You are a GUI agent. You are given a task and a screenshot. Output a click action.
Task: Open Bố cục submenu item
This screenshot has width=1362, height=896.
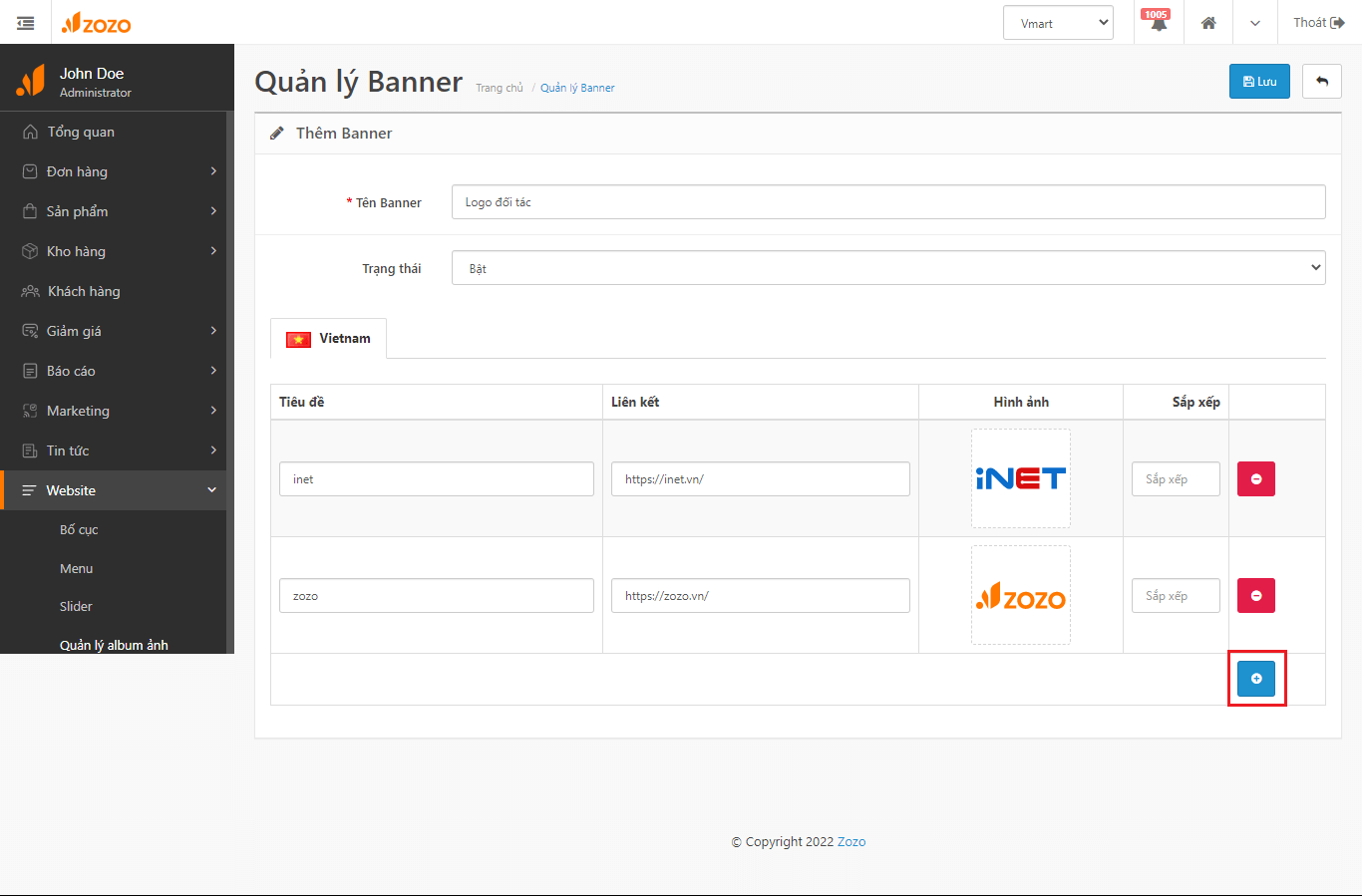coord(79,529)
